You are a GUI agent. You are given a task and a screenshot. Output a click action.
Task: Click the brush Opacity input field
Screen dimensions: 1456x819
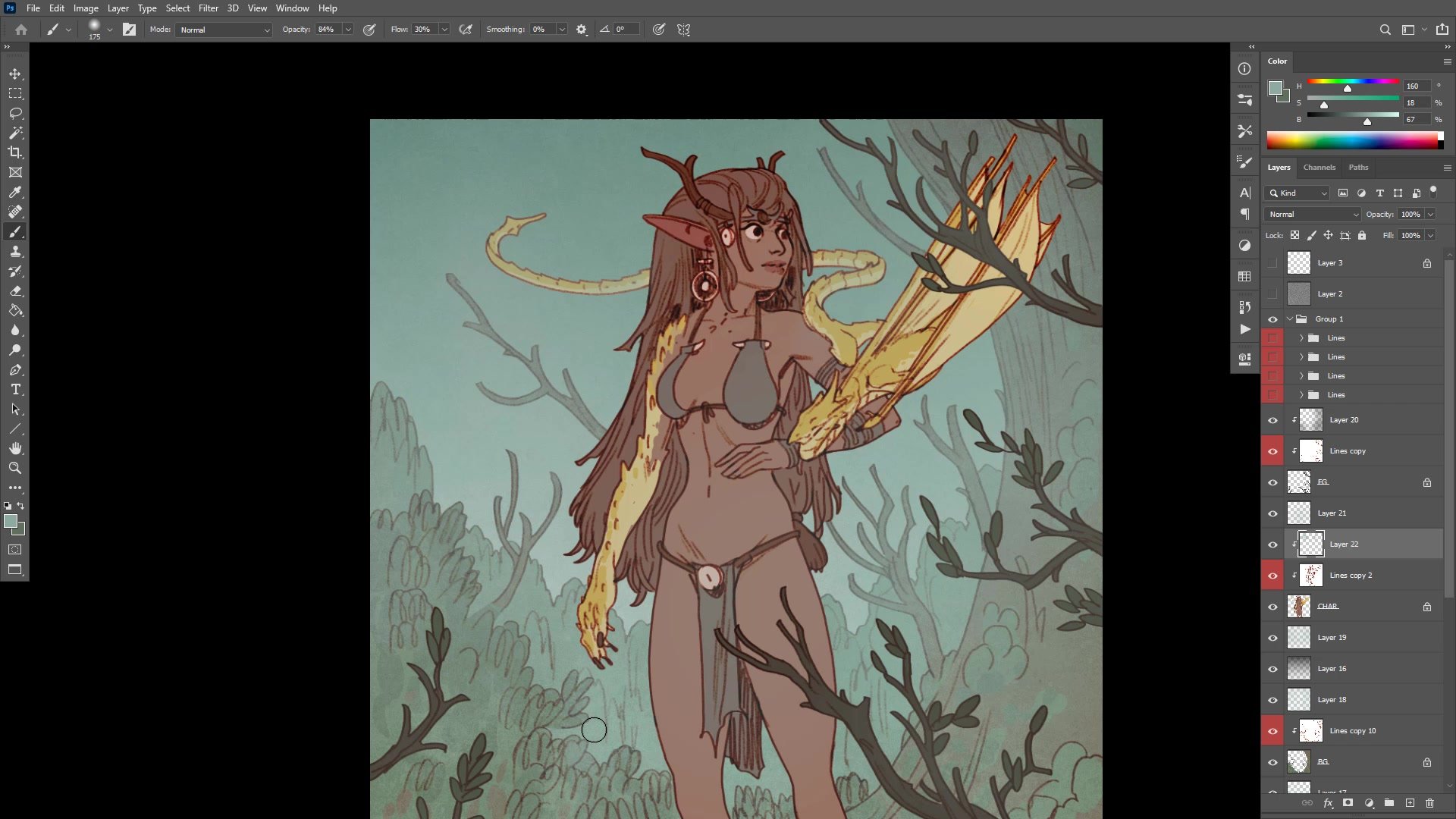pos(328,30)
